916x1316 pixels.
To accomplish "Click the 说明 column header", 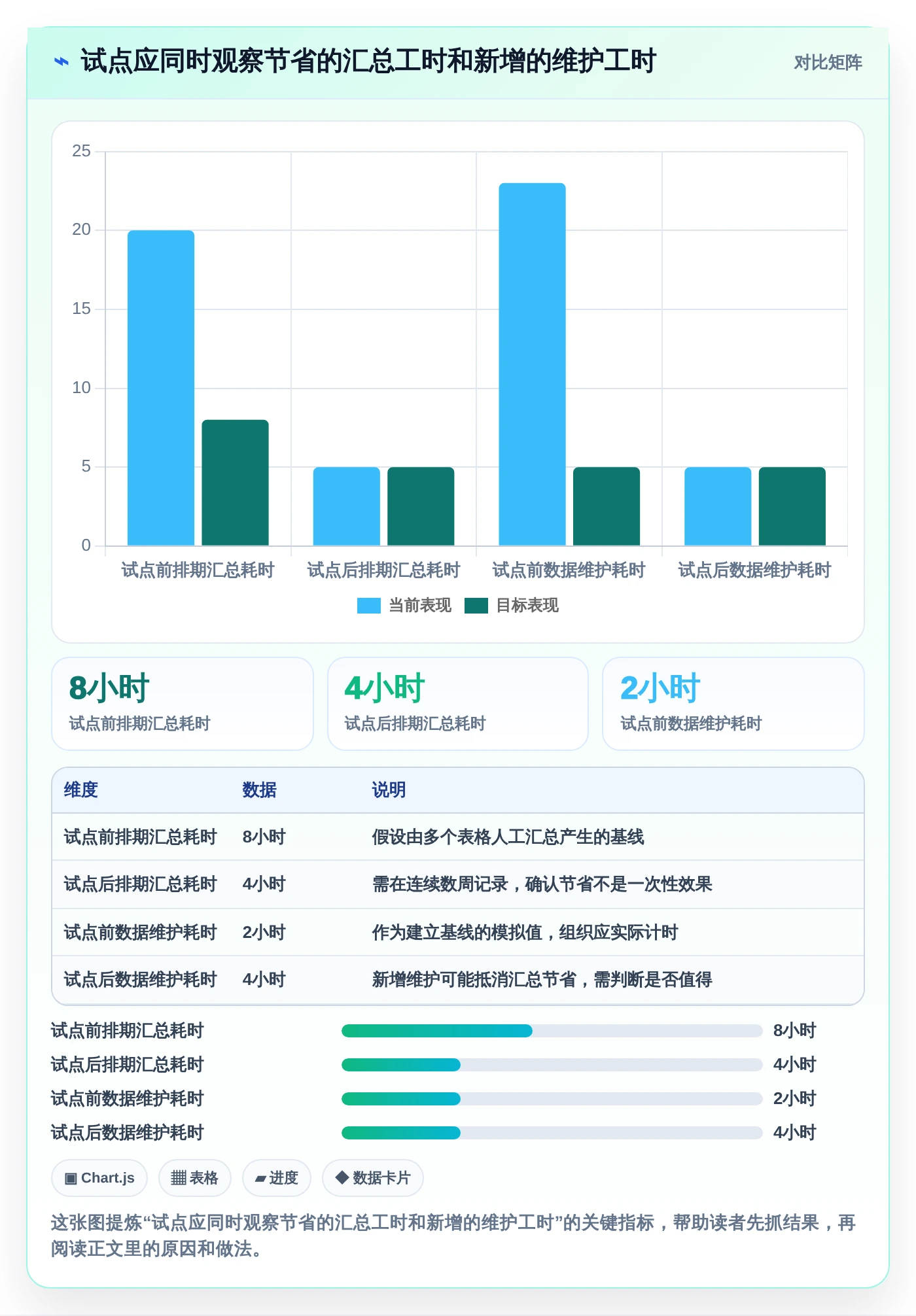I will 389,790.
